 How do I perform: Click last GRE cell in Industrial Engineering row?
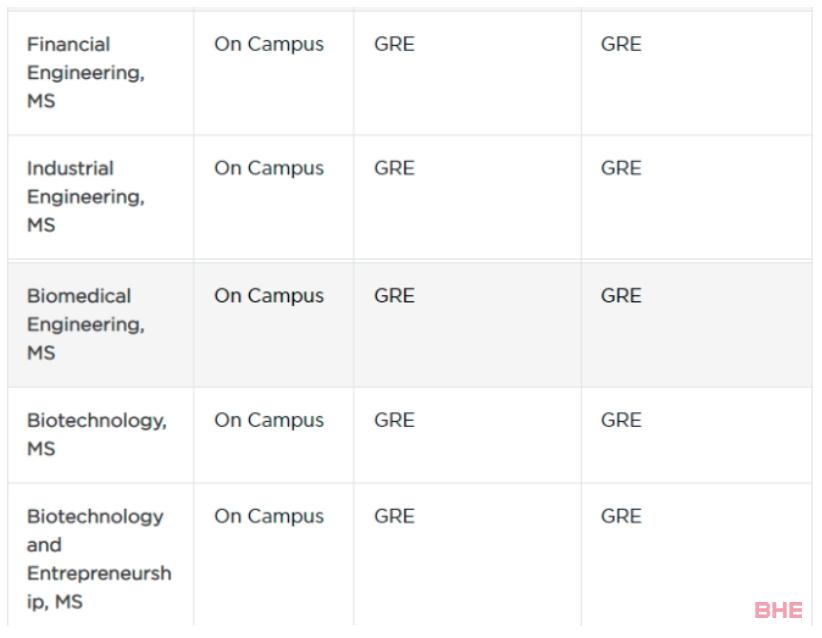point(621,168)
